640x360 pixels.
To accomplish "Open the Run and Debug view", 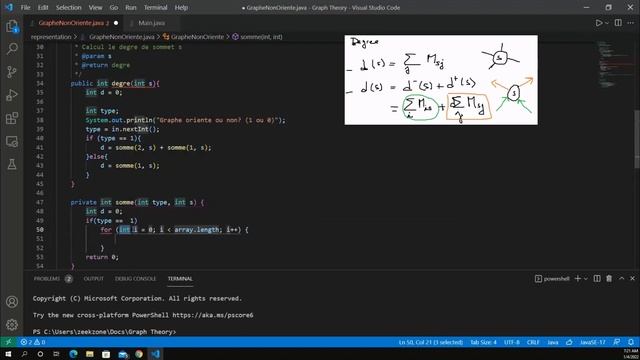I will point(12,95).
